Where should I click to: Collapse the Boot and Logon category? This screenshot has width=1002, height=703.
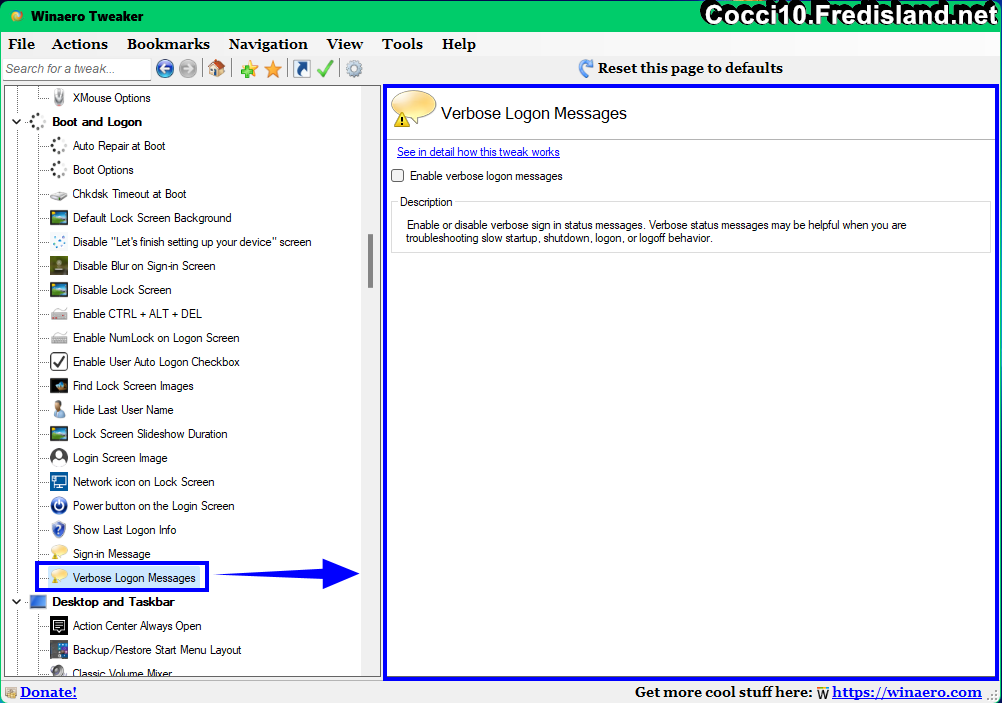click(17, 121)
